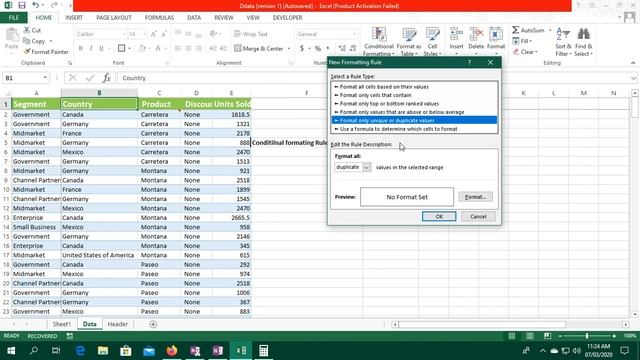Click the zoom slider handle
Image resolution: width=640 pixels, height=360 pixels.
[x=587, y=336]
